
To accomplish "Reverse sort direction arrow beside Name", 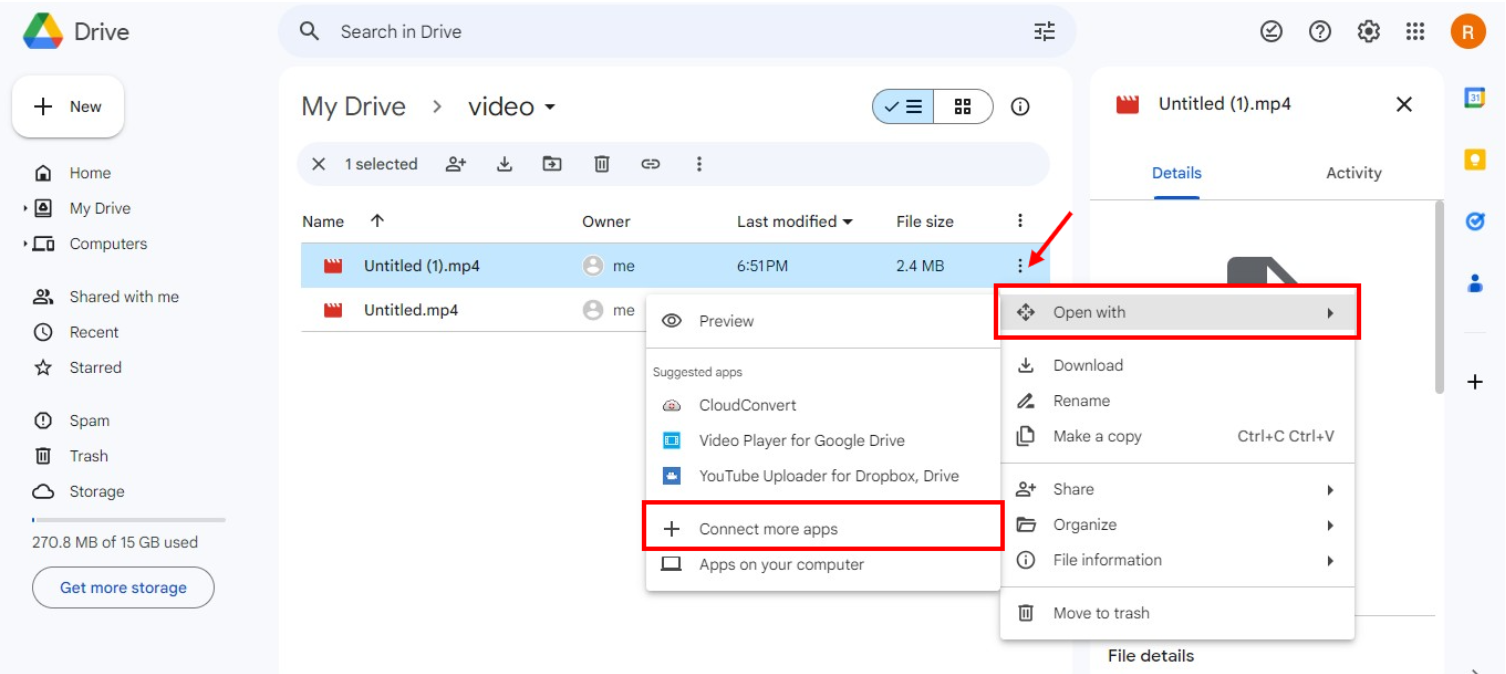I will pos(377,221).
